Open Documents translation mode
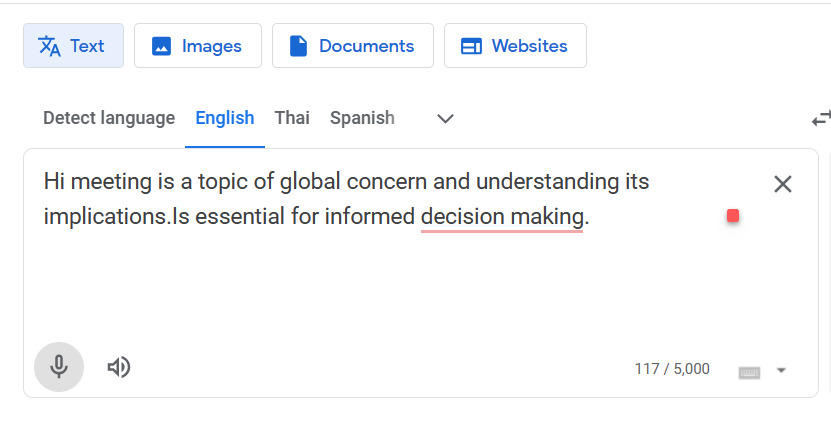 tap(353, 46)
